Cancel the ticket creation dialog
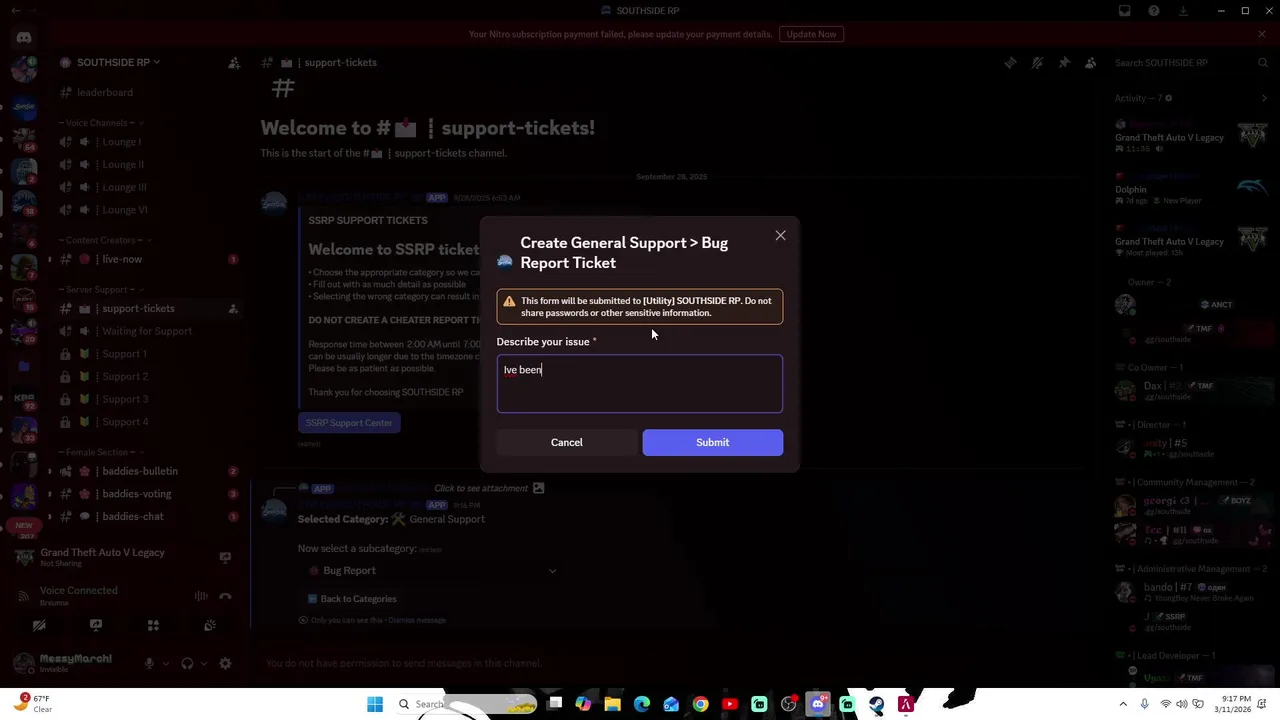The width and height of the screenshot is (1280, 720). (566, 442)
